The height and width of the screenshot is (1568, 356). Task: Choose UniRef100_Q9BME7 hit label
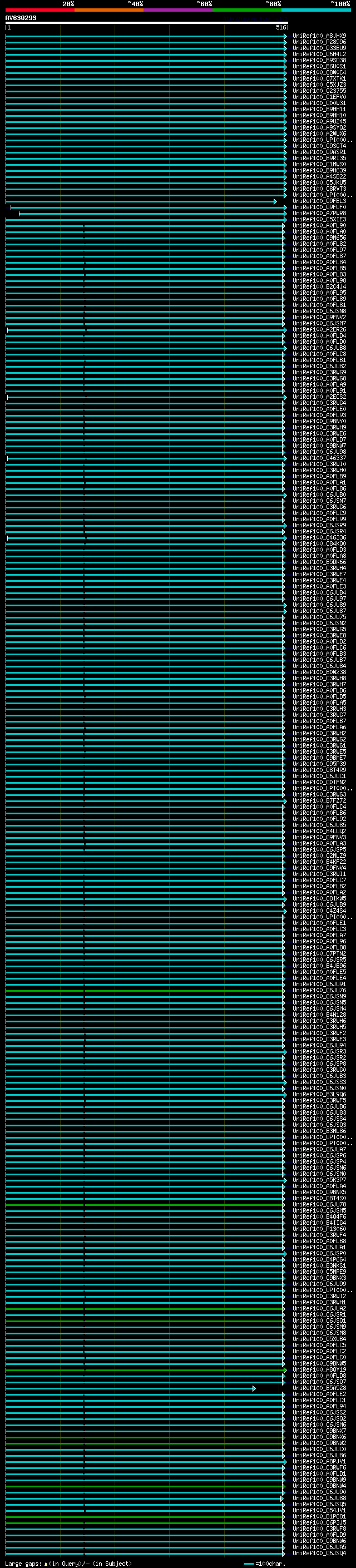pos(319,758)
